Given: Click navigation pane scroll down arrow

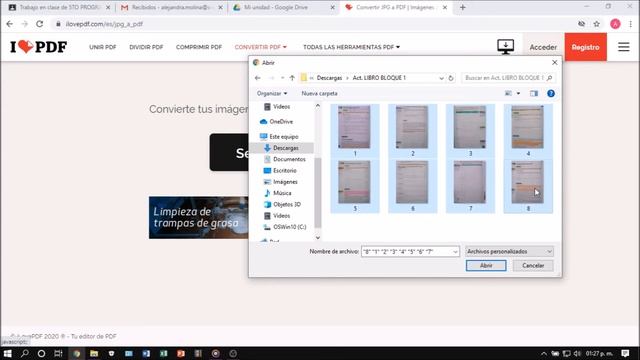Looking at the screenshot, I should click(x=318, y=238).
